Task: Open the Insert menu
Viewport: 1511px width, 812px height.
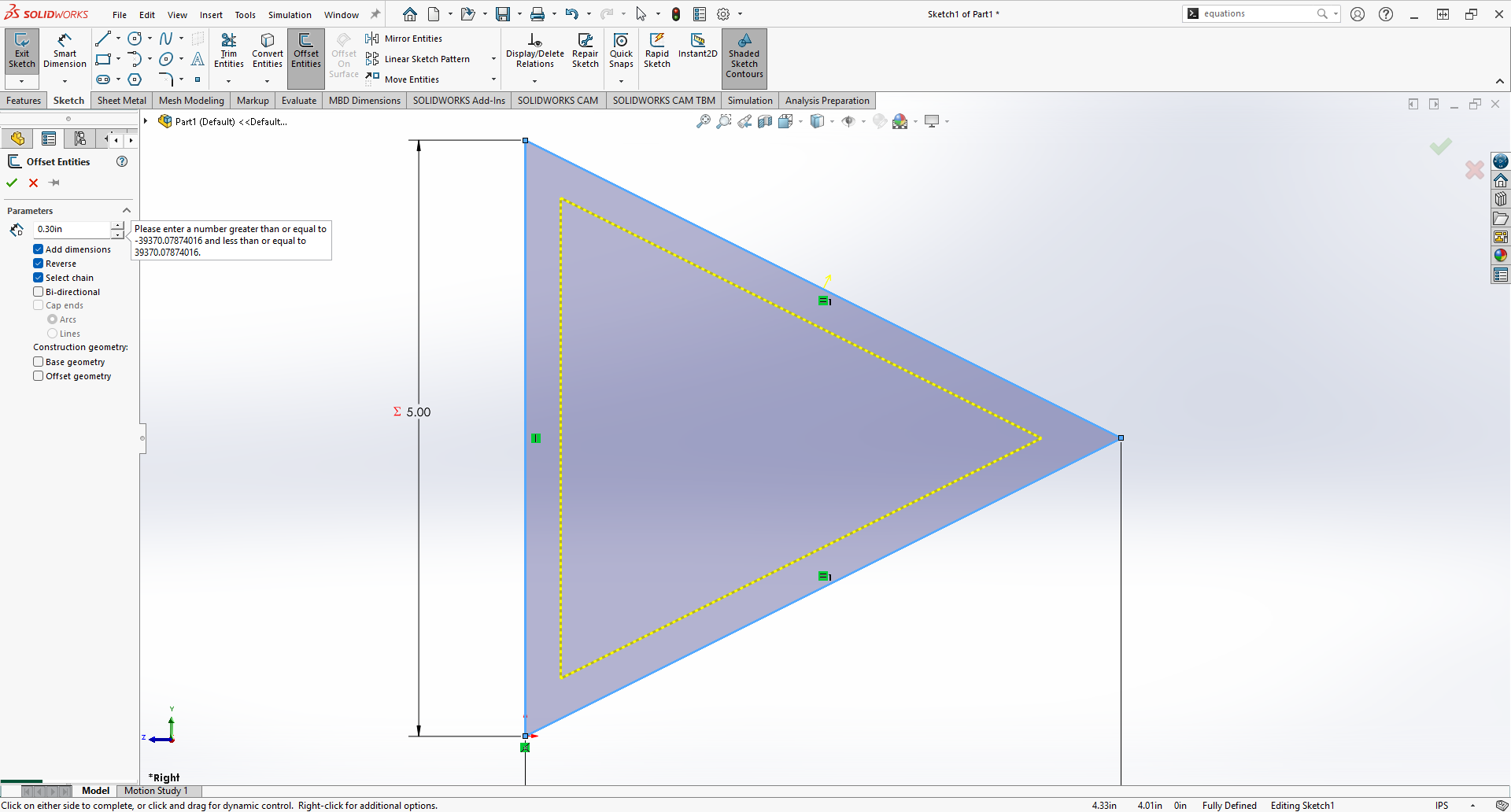Action: (x=211, y=15)
